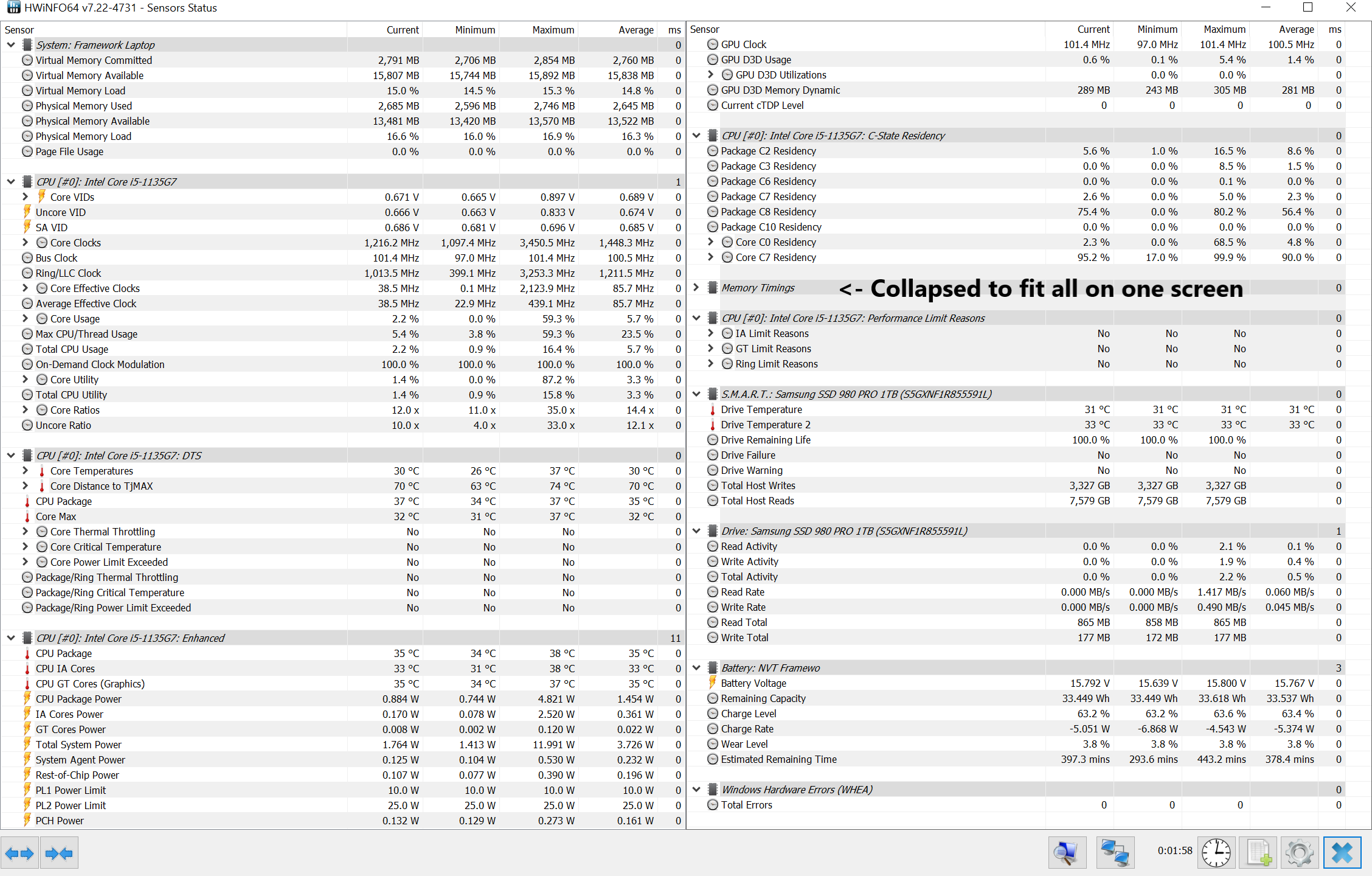Open the sensor search magnifier icon
Image resolution: width=1372 pixels, height=876 pixels.
(x=1067, y=853)
